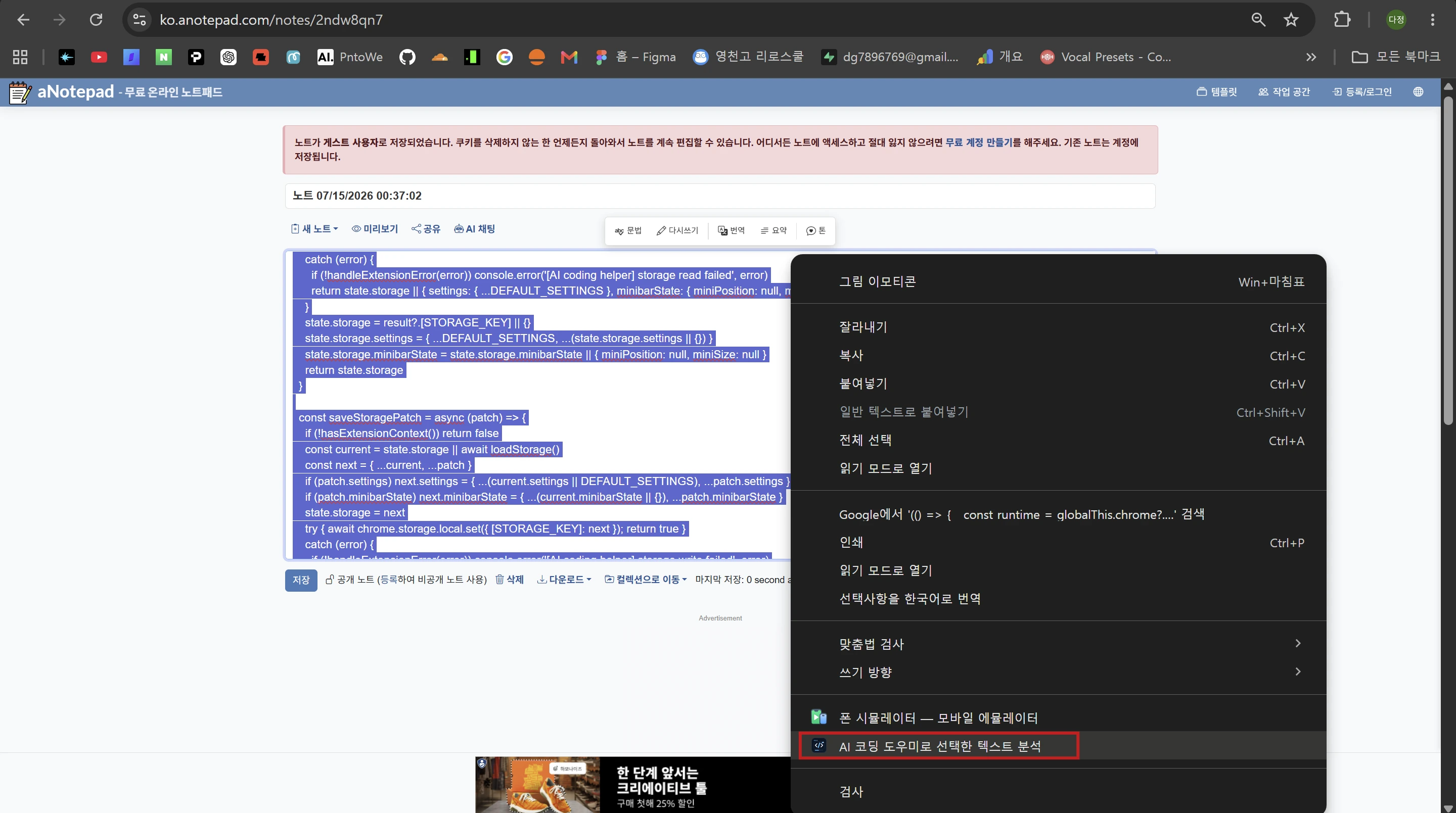Open the GitHub bookmark icon

pos(407,57)
